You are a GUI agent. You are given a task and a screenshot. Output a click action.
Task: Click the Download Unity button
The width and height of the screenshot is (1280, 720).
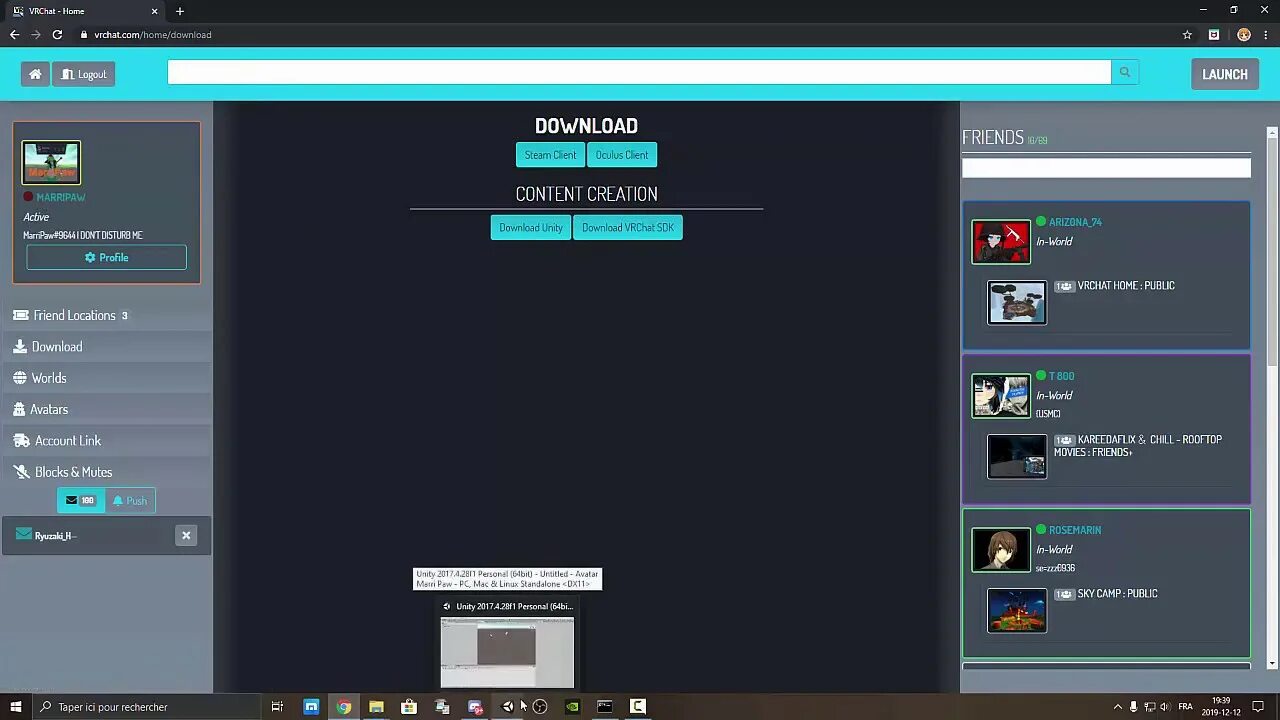(x=531, y=227)
